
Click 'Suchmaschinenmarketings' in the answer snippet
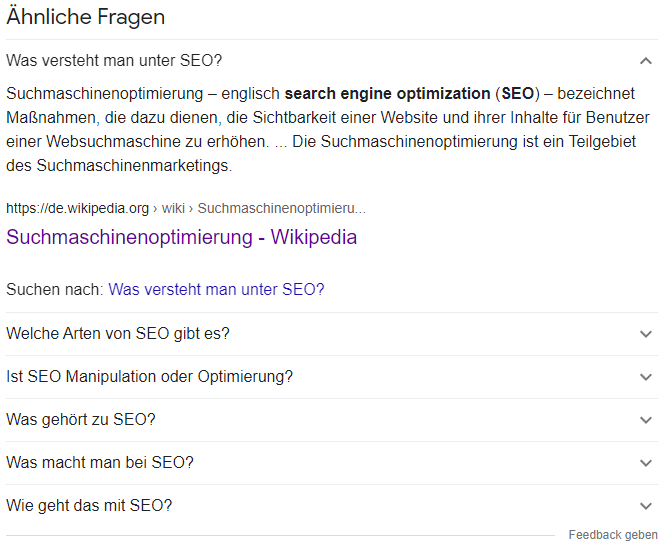click(x=134, y=166)
